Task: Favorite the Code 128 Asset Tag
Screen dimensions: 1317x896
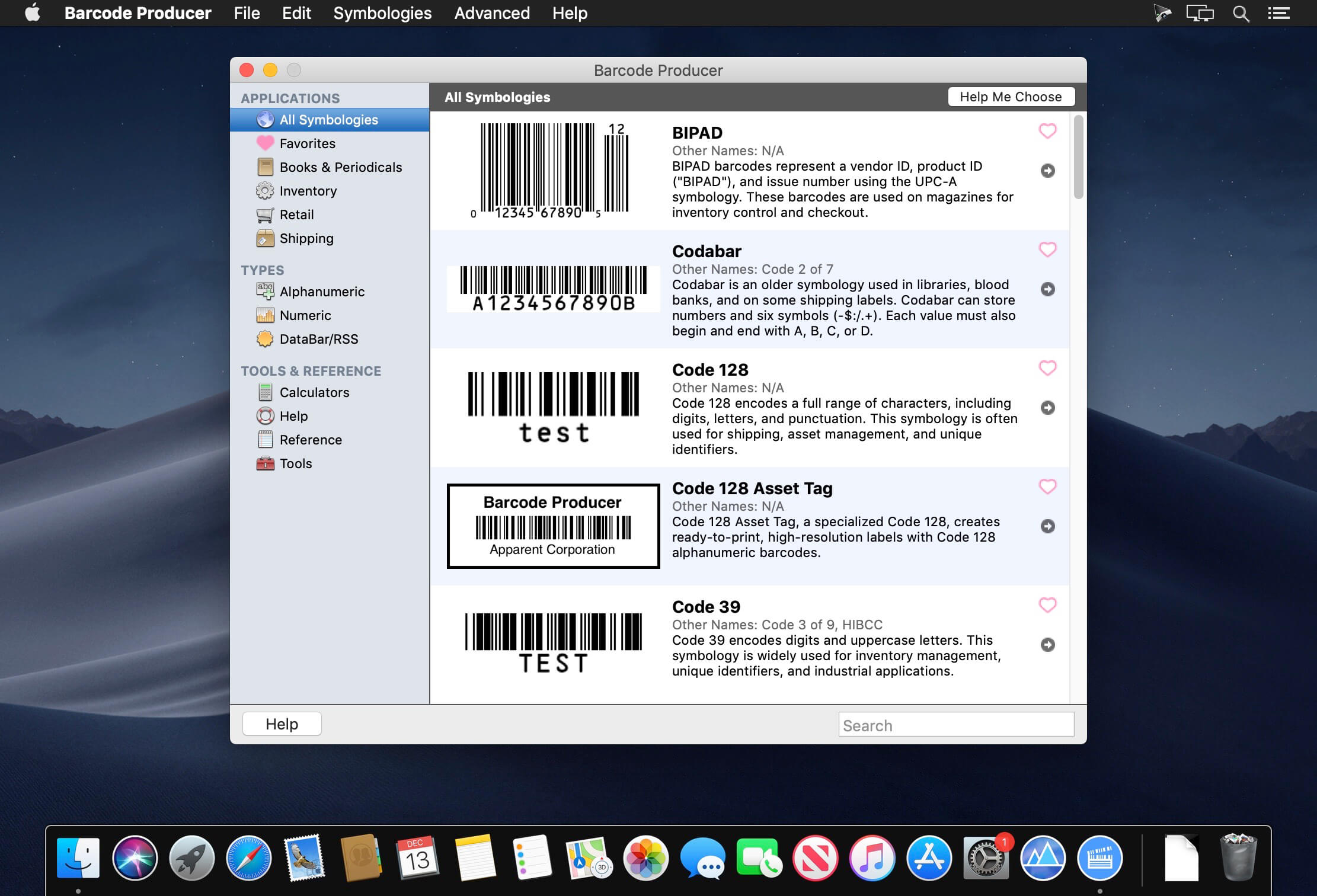Action: pyautogui.click(x=1048, y=487)
